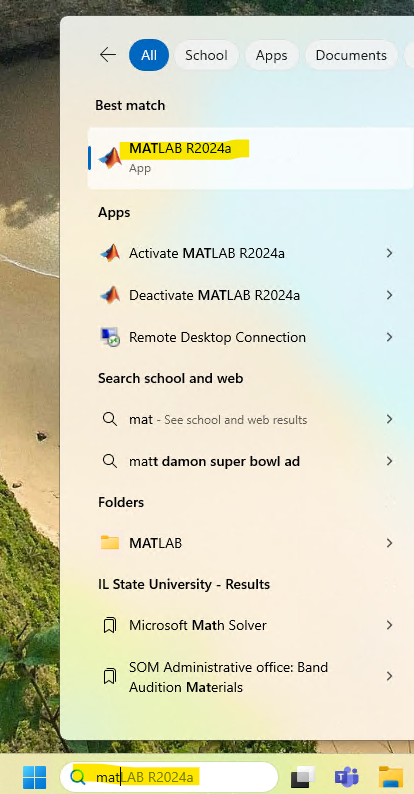Open Task View from the taskbar
Image resolution: width=414 pixels, height=794 pixels.
pos(303,777)
